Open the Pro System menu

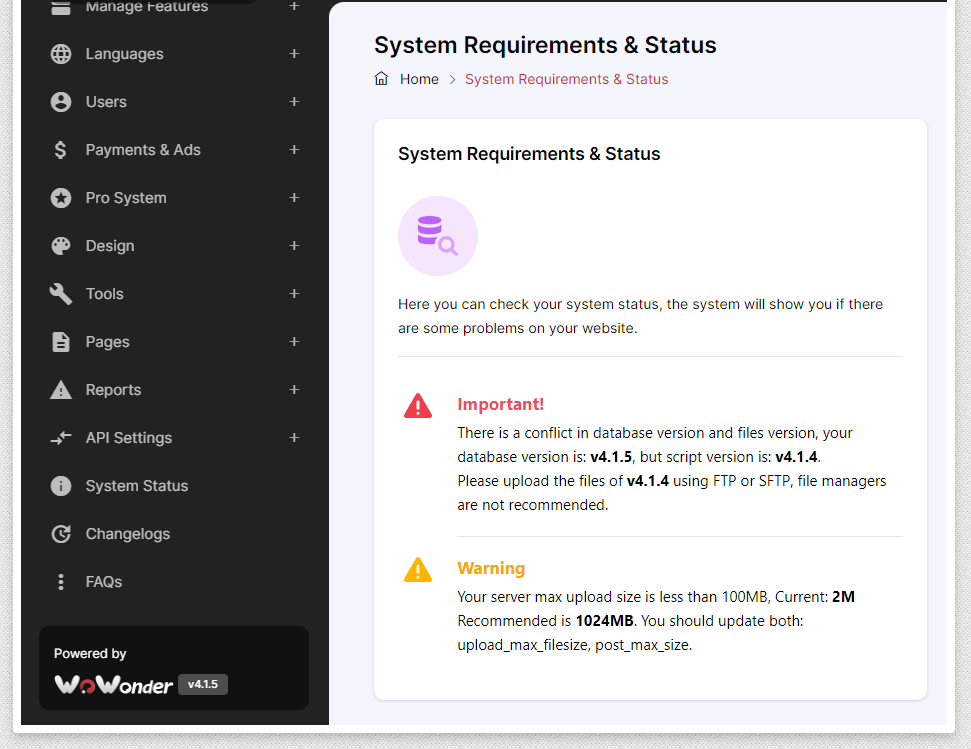click(x=126, y=198)
